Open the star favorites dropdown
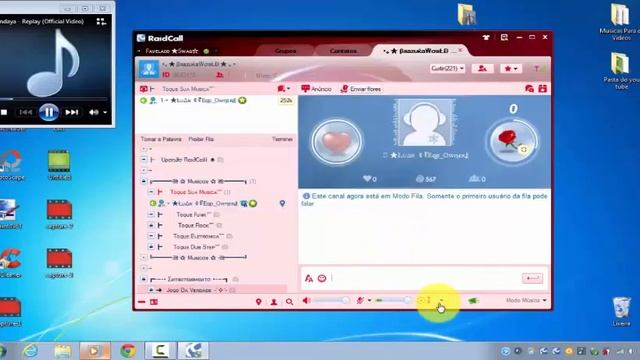640x360 pixels. point(511,69)
